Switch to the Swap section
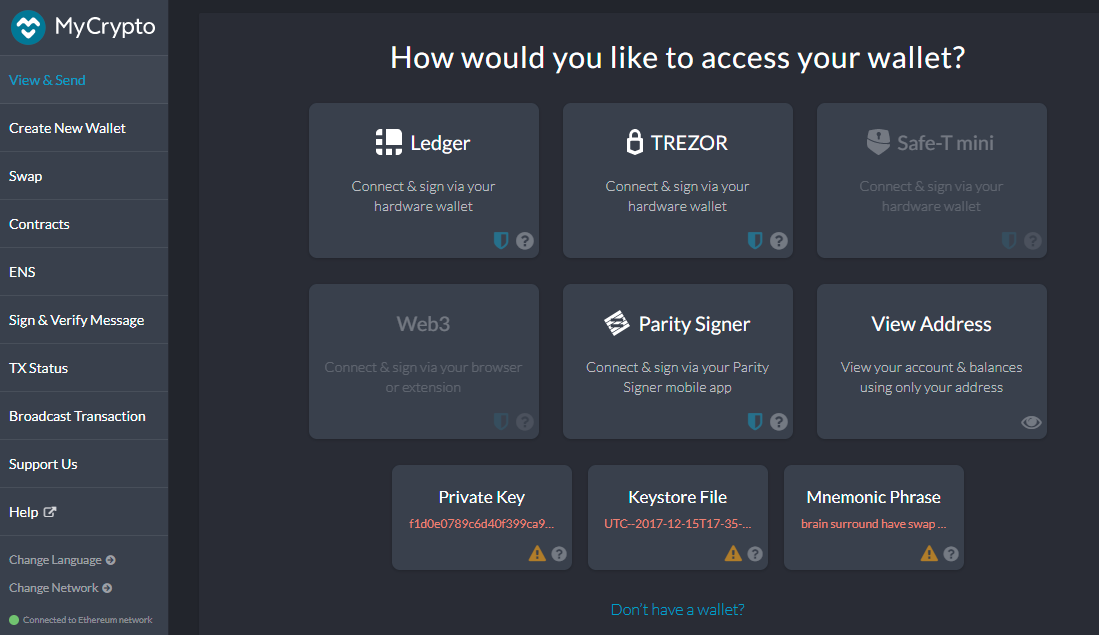 point(25,175)
